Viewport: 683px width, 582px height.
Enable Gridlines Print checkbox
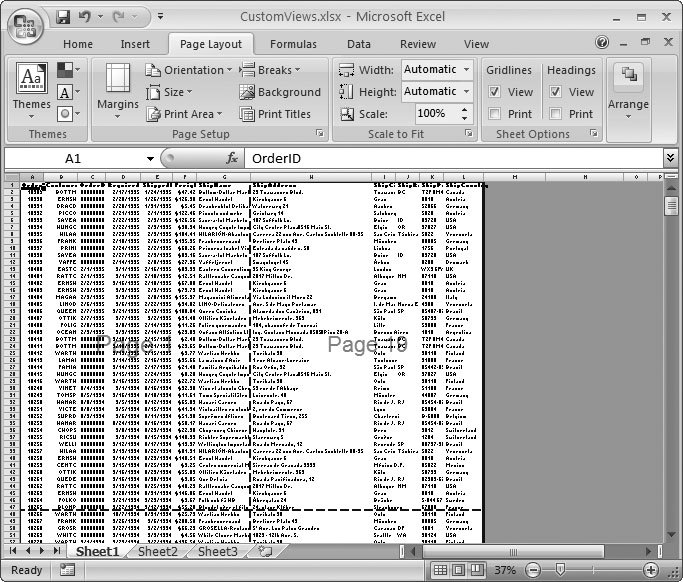pos(495,114)
